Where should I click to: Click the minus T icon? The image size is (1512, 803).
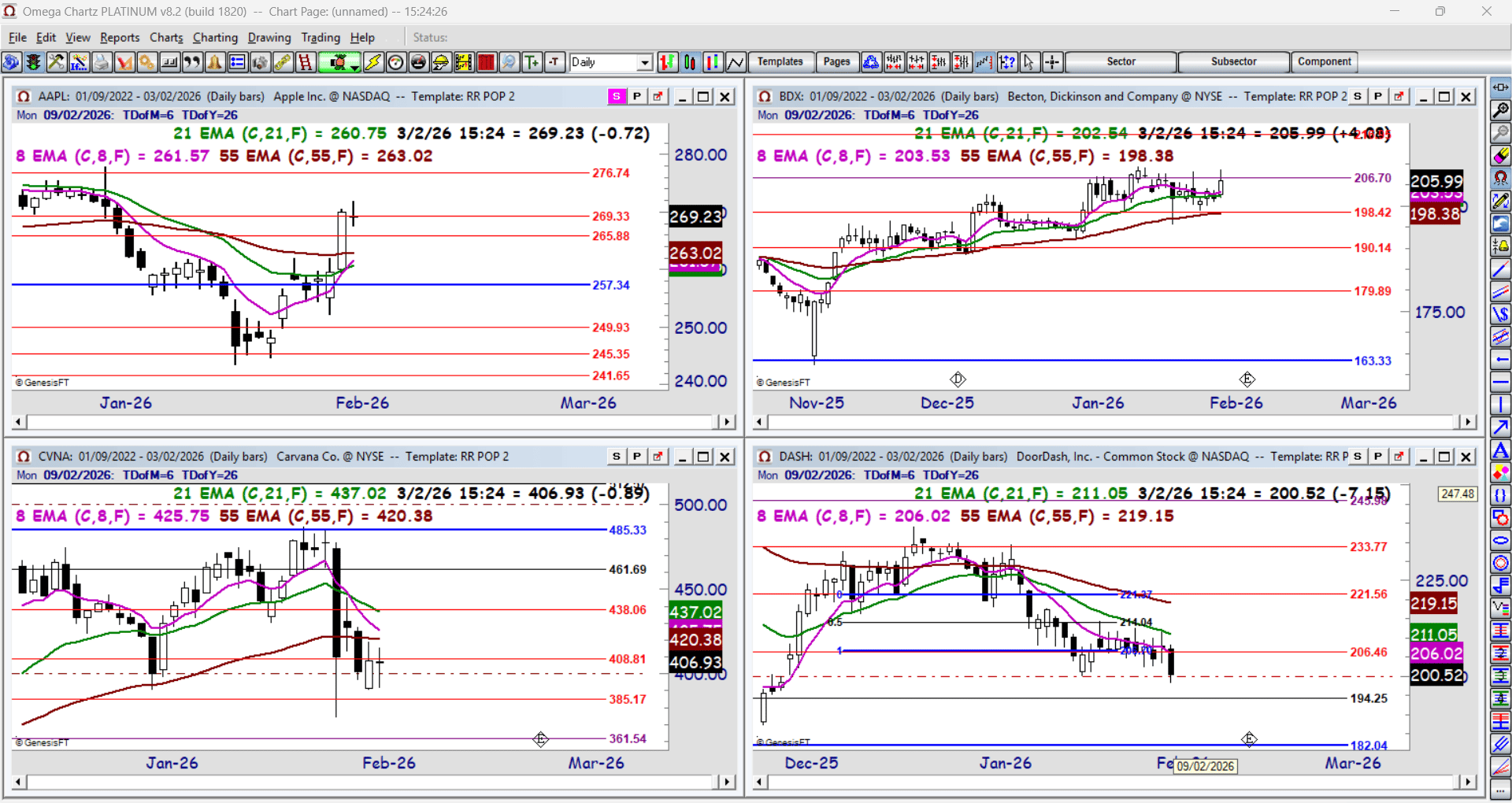click(x=555, y=62)
